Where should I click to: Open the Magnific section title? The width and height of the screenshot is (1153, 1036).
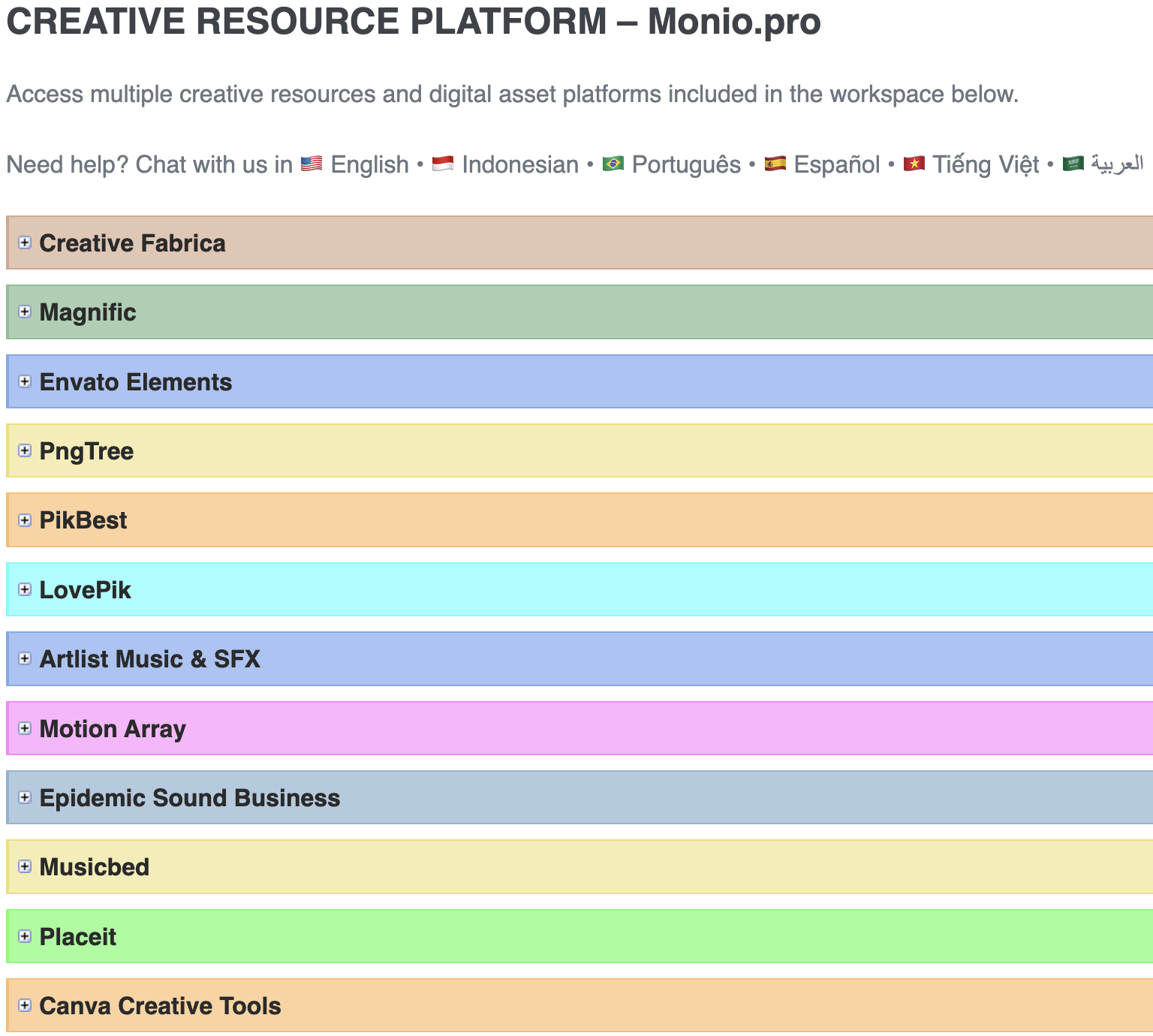coord(88,312)
